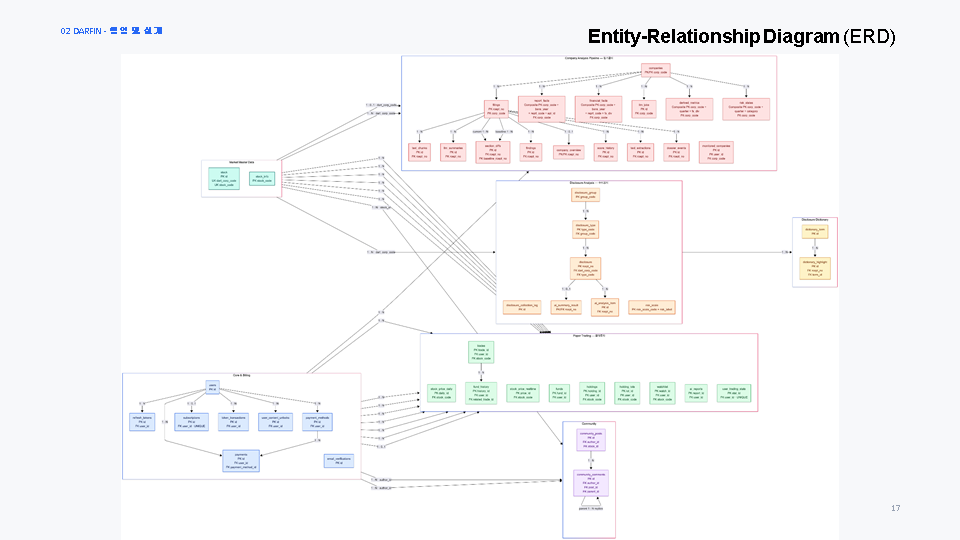960x540 pixels.
Task: Select the findings entity box
Action: [531, 152]
